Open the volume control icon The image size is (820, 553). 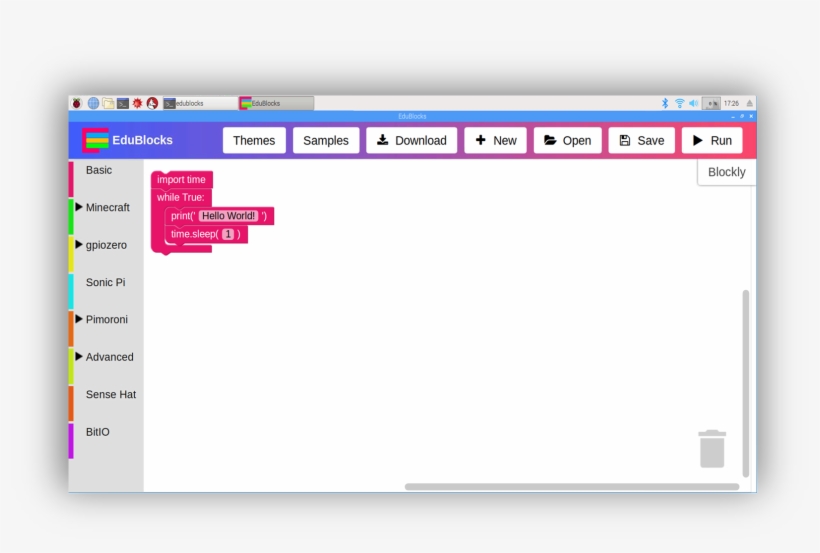click(x=693, y=103)
